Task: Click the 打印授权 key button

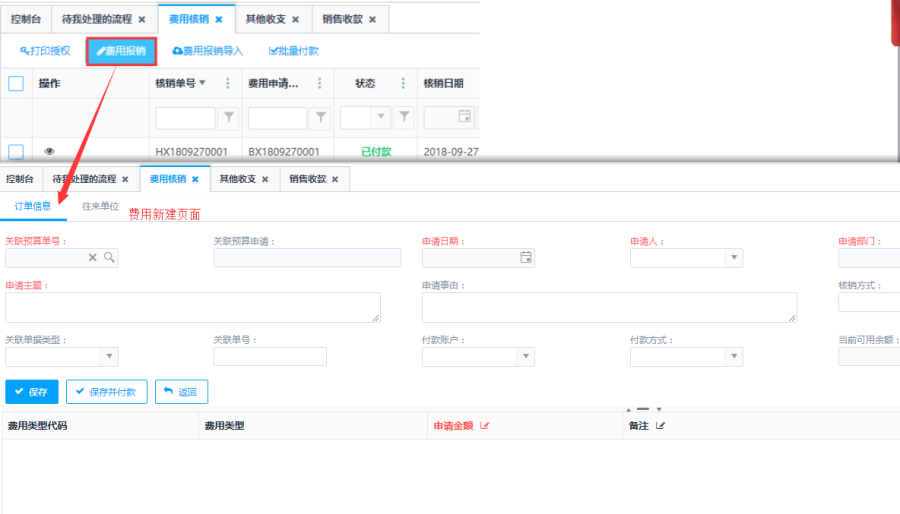Action: coord(45,51)
